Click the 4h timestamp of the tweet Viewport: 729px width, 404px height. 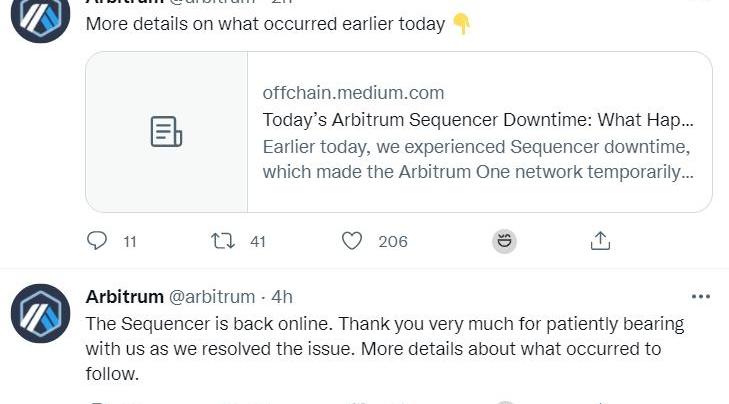click(282, 297)
